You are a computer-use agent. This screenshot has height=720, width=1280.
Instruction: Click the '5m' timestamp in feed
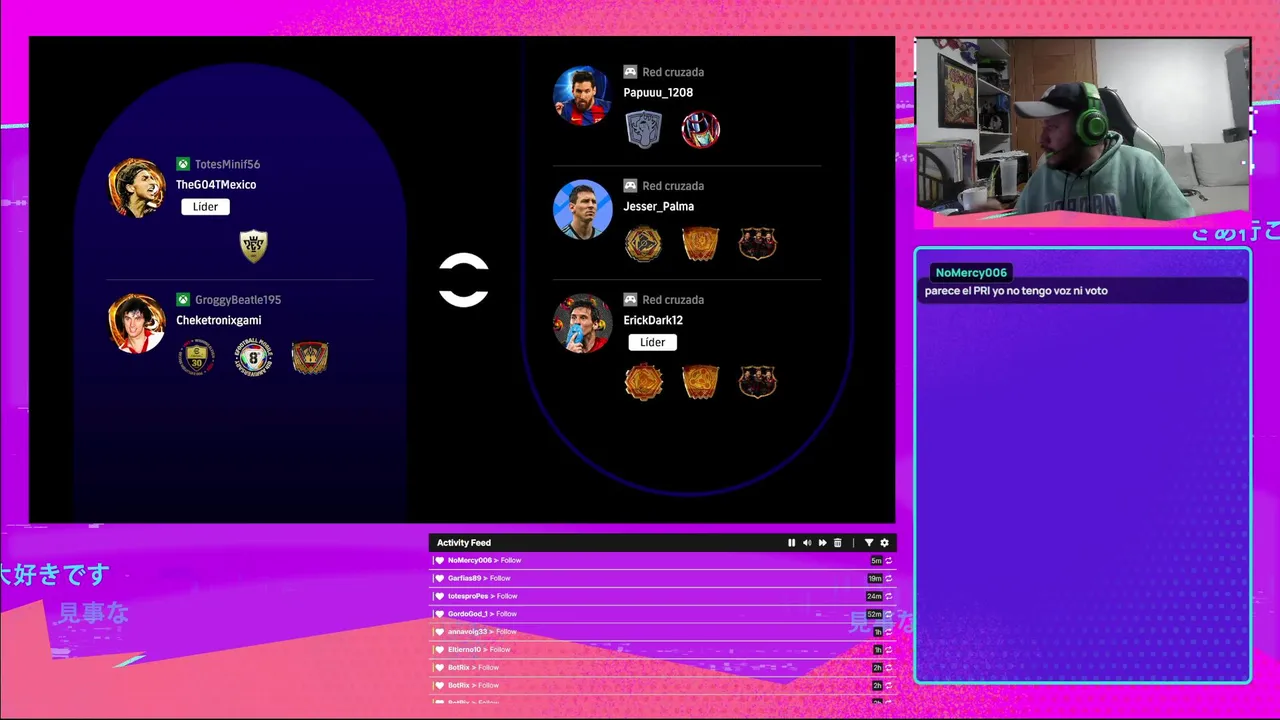click(x=876, y=561)
